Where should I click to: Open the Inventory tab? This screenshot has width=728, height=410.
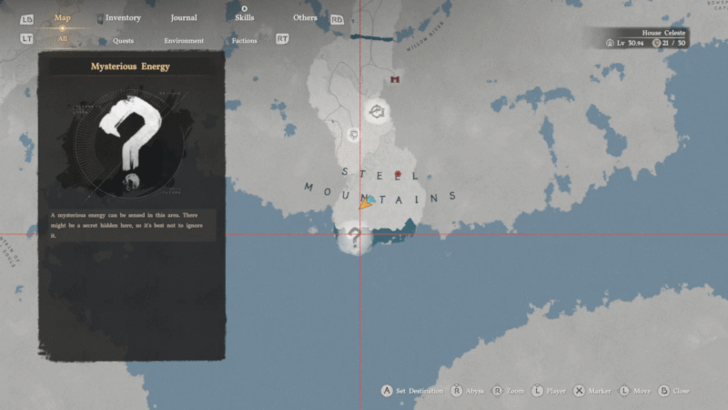coord(123,18)
